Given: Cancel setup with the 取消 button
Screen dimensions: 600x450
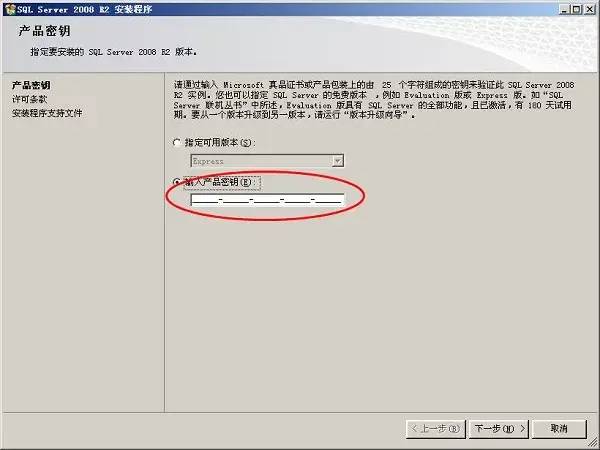Looking at the screenshot, I should coord(559,429).
